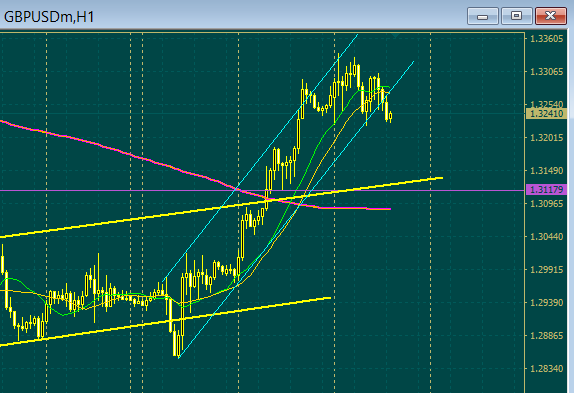Select the gray chart shift triangle marker
This screenshot has width=574, height=393.
[395, 35]
